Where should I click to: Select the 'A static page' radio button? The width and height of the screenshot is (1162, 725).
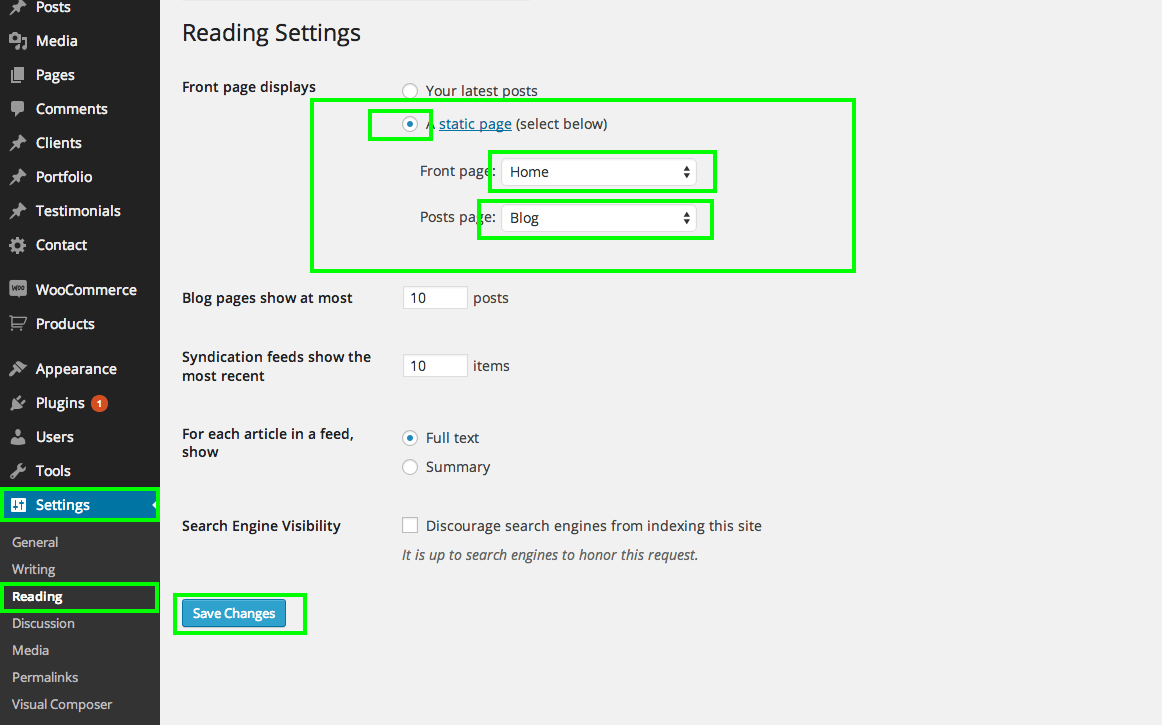pyautogui.click(x=410, y=124)
